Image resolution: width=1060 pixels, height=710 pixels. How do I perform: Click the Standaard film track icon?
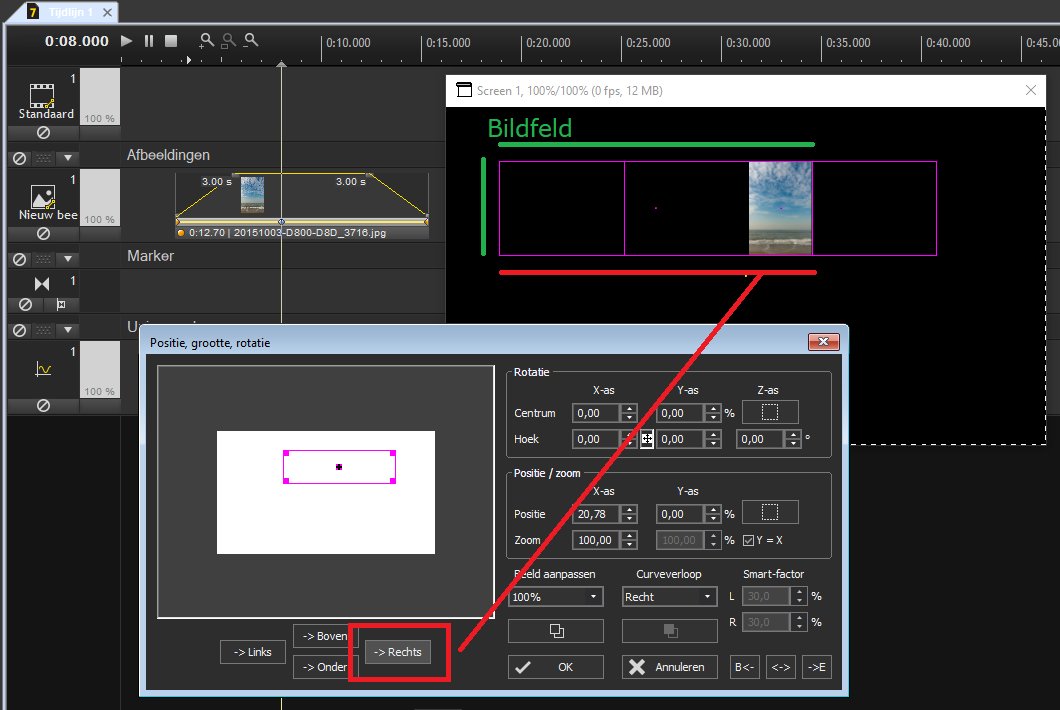[x=42, y=95]
